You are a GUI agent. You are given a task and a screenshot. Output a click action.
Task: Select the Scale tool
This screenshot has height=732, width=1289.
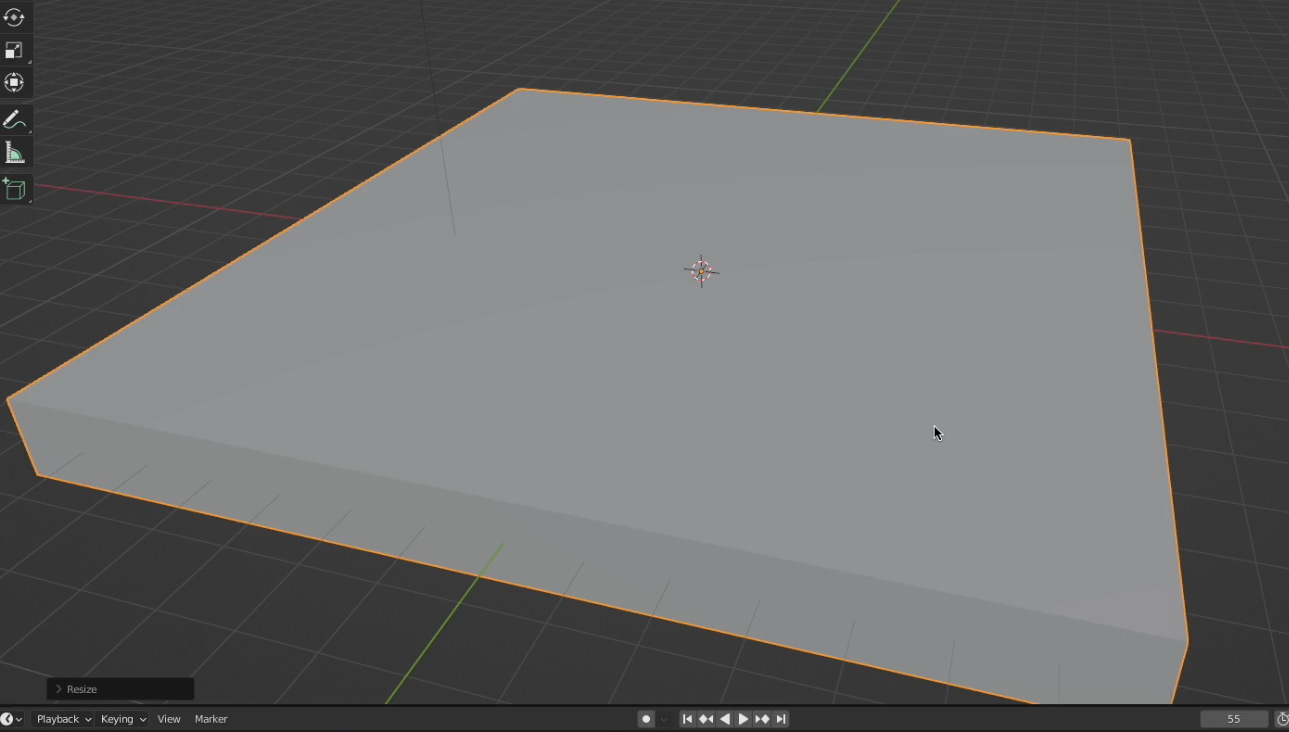14,50
